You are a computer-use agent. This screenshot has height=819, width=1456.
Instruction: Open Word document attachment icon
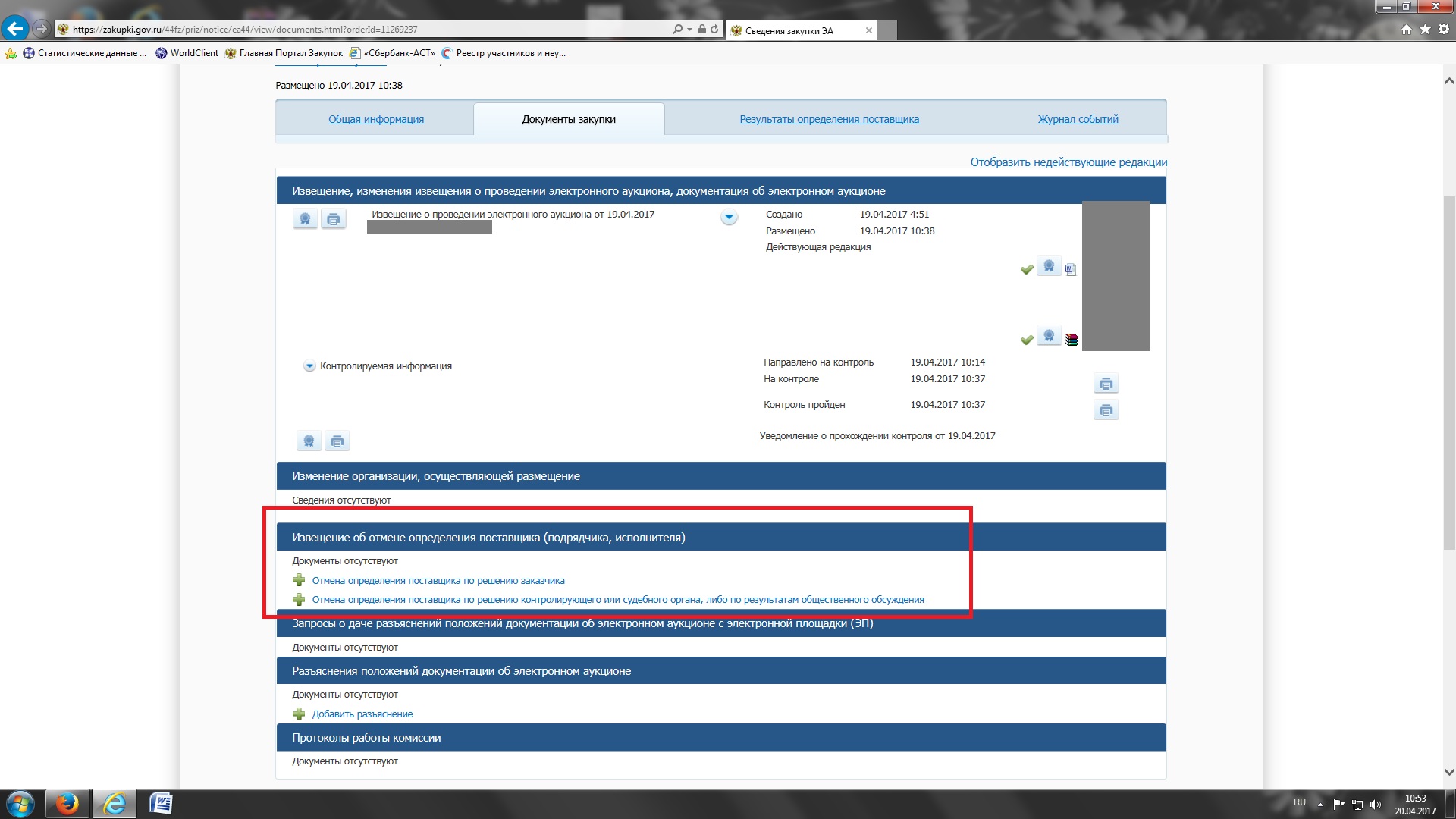[1070, 269]
